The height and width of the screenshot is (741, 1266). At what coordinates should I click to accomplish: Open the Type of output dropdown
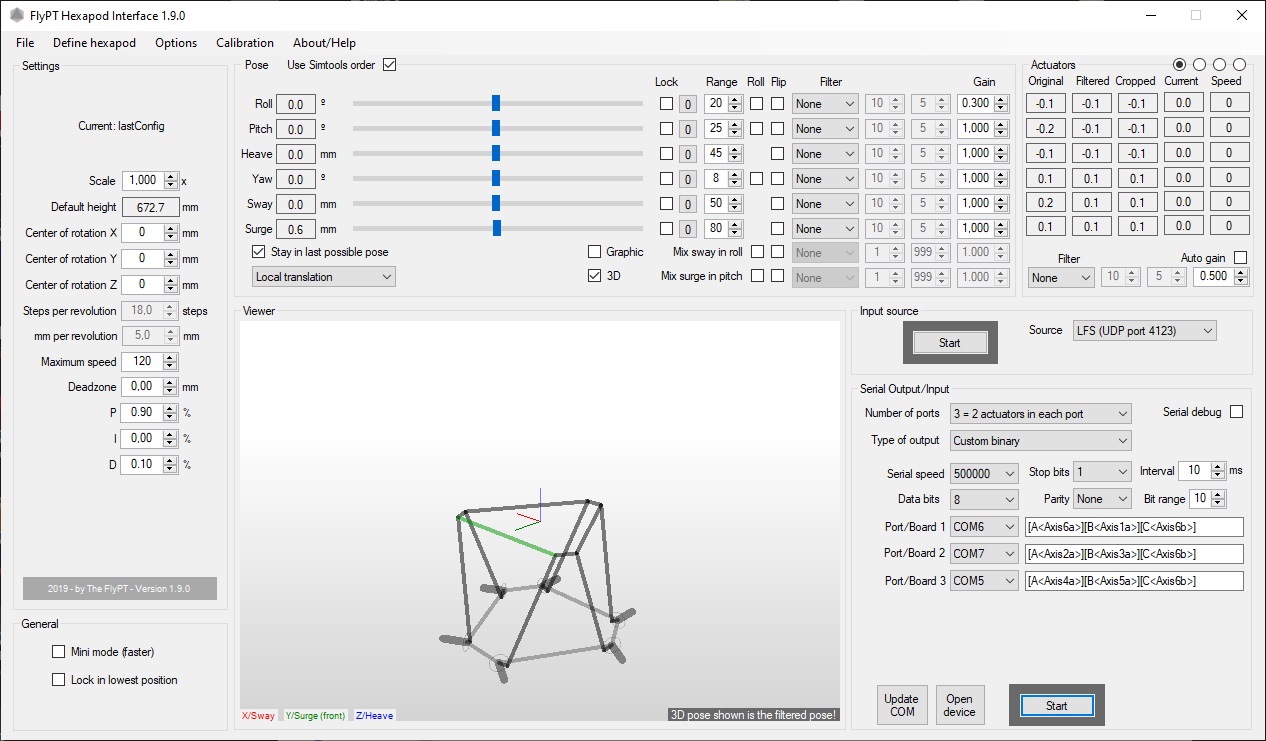click(1040, 441)
